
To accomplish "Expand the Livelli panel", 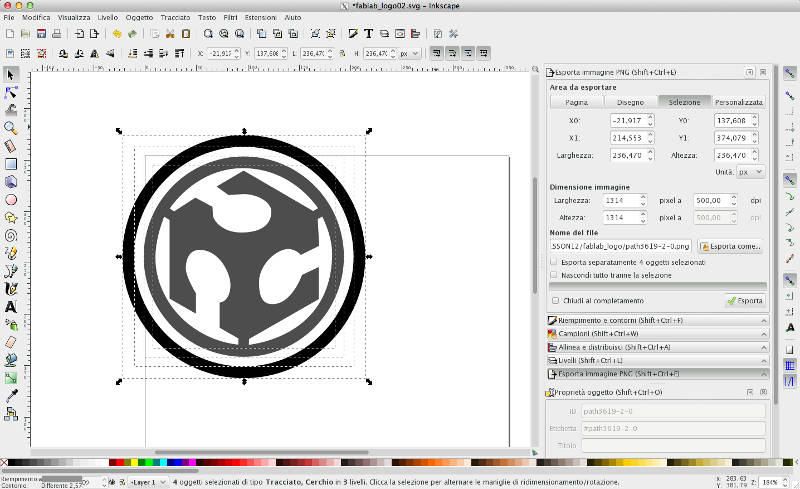I will click(x=657, y=360).
